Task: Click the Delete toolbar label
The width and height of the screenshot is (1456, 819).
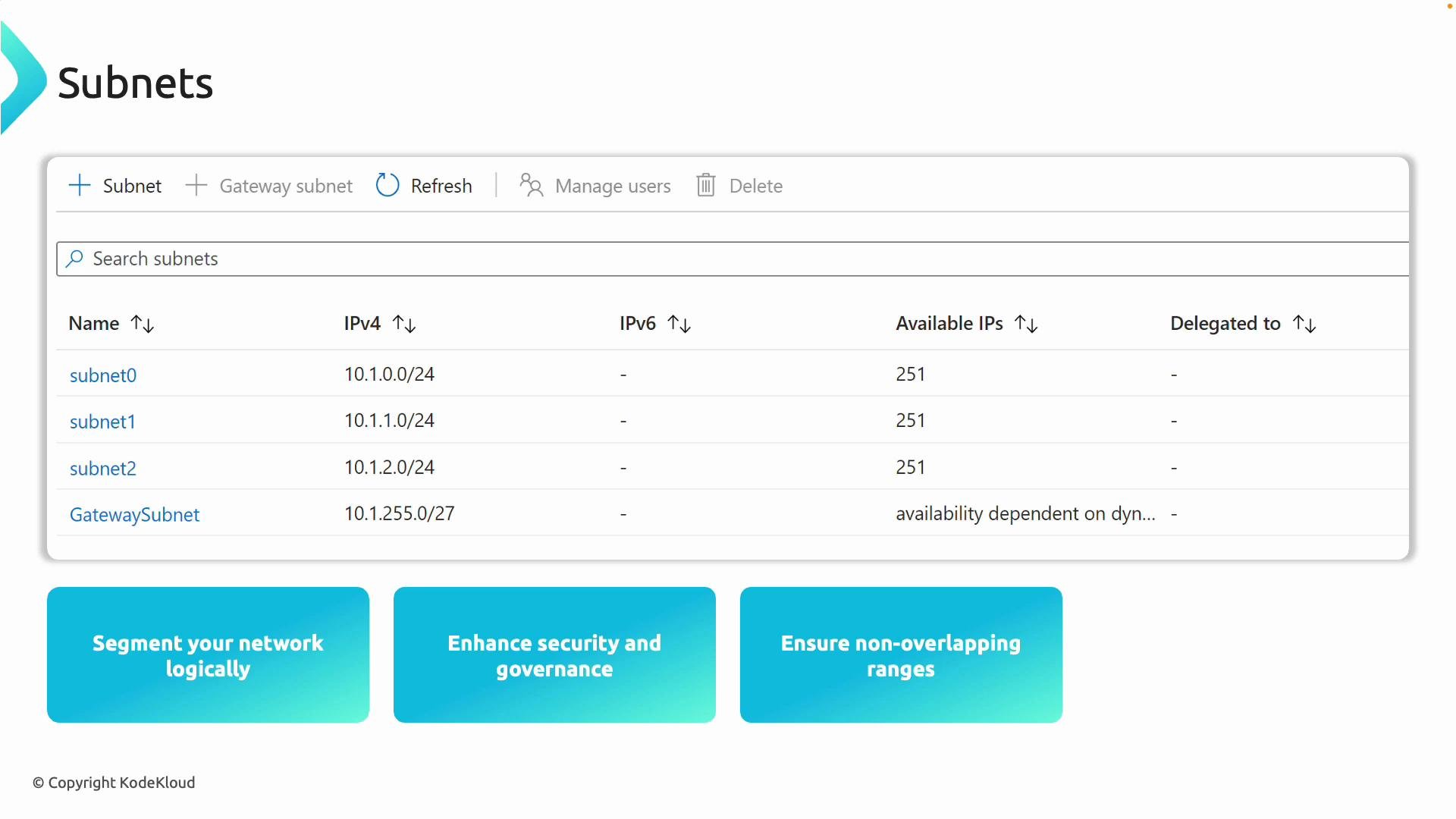Action: click(x=756, y=186)
